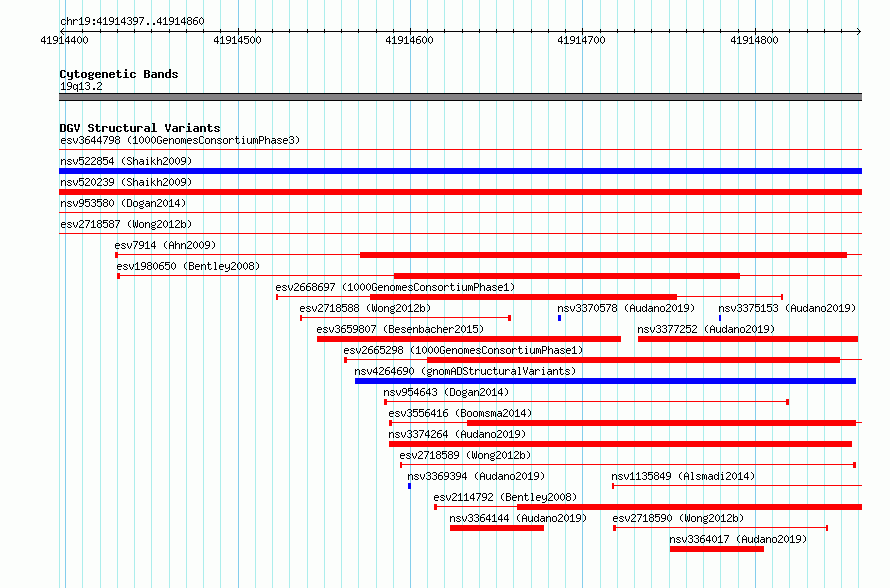Click the esv3644798 variant label

coord(180,140)
